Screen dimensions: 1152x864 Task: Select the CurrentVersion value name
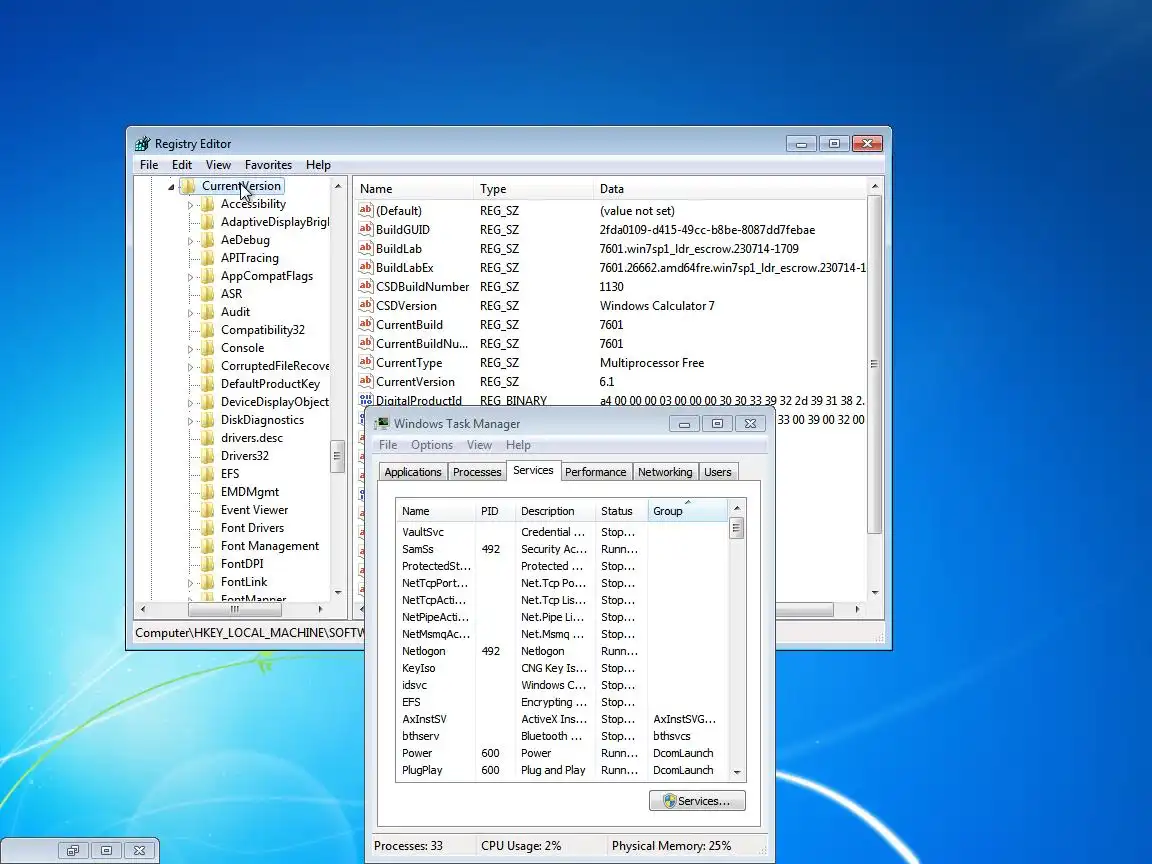click(x=415, y=381)
